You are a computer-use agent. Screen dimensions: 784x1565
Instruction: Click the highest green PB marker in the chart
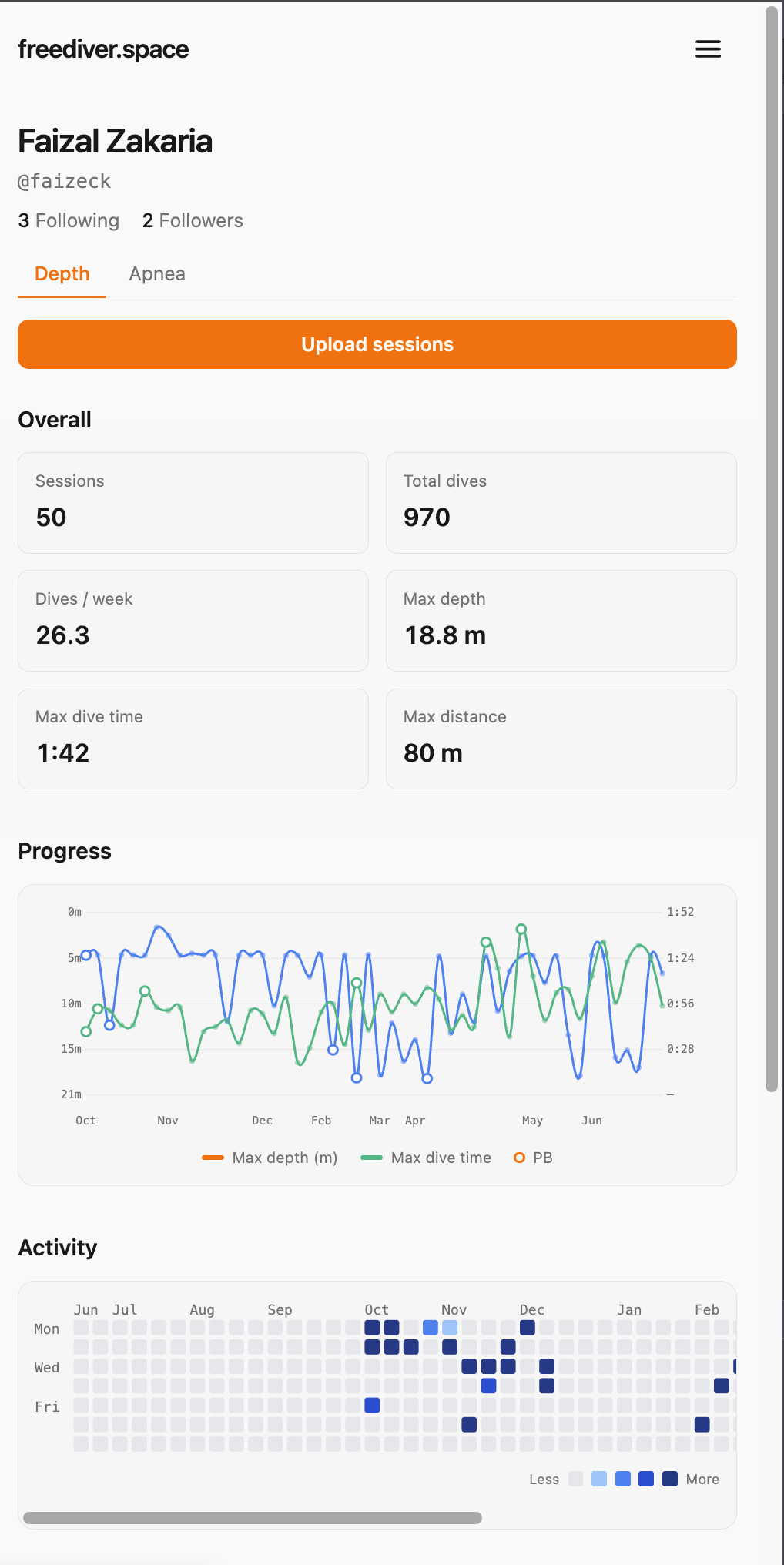(521, 929)
